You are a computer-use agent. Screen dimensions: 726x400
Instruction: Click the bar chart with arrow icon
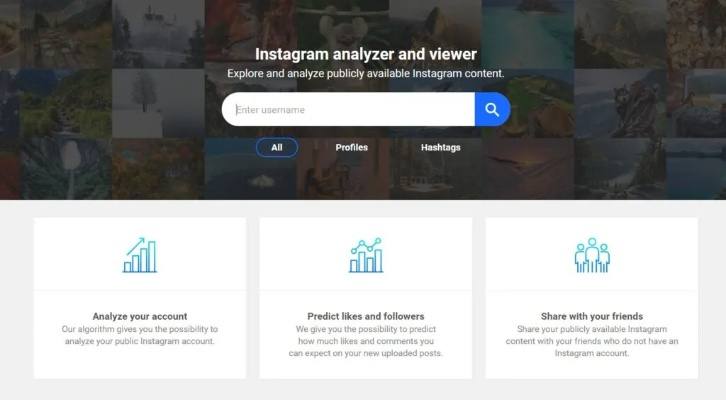(x=140, y=255)
